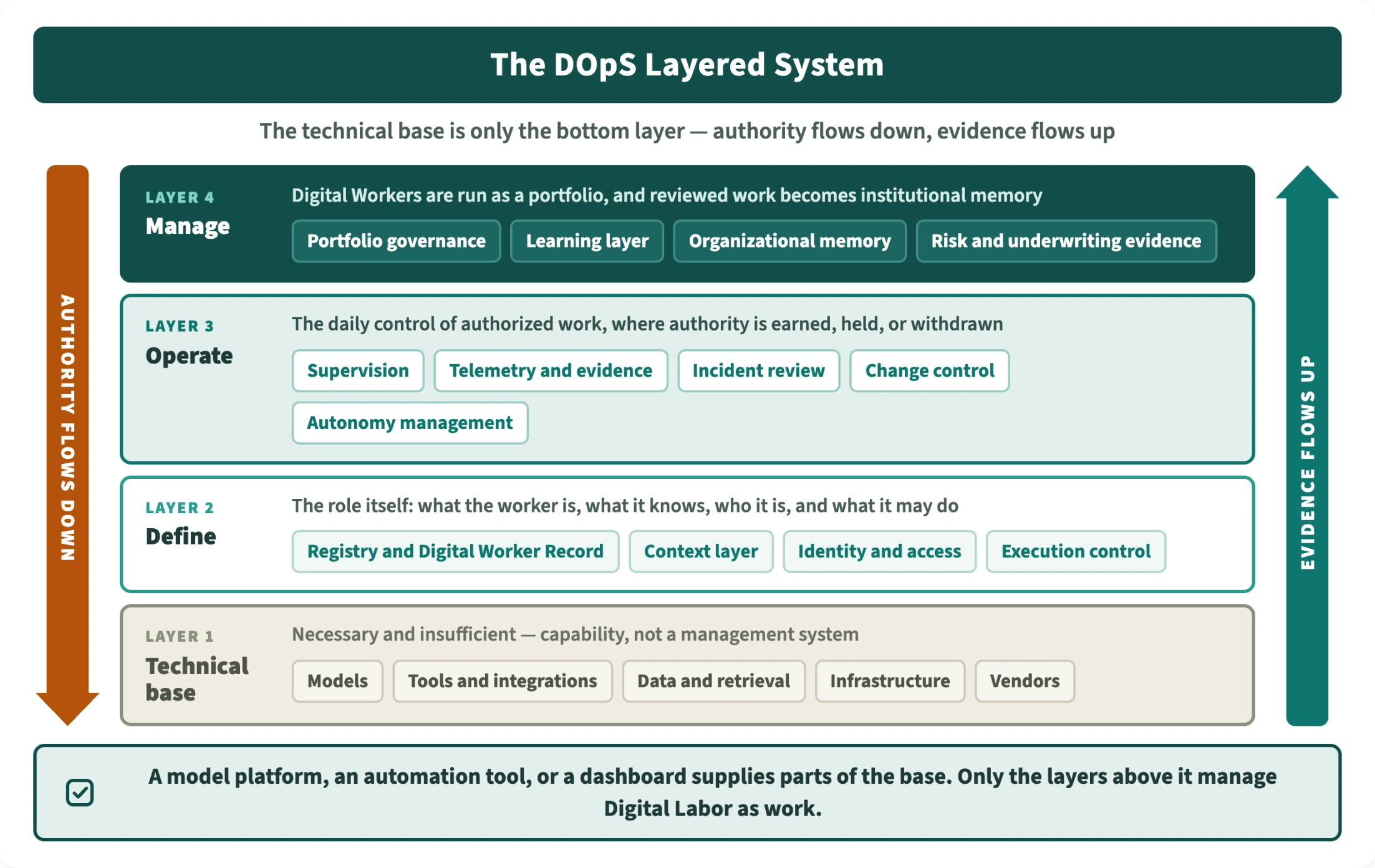The height and width of the screenshot is (868, 1375).
Task: Click the 'Necessary and insufficient' description text
Action: click(x=575, y=635)
